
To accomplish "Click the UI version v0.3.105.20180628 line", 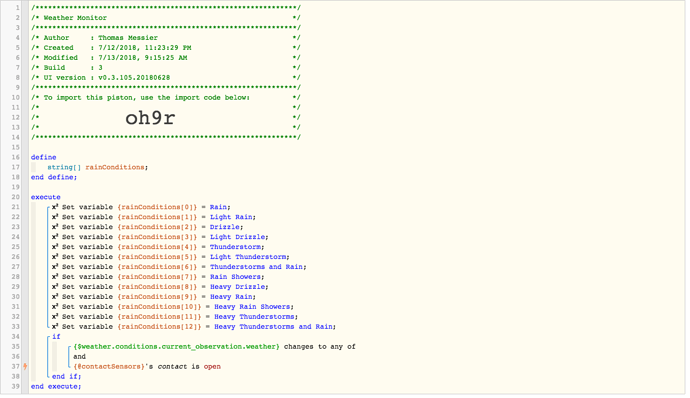I will (166, 77).
